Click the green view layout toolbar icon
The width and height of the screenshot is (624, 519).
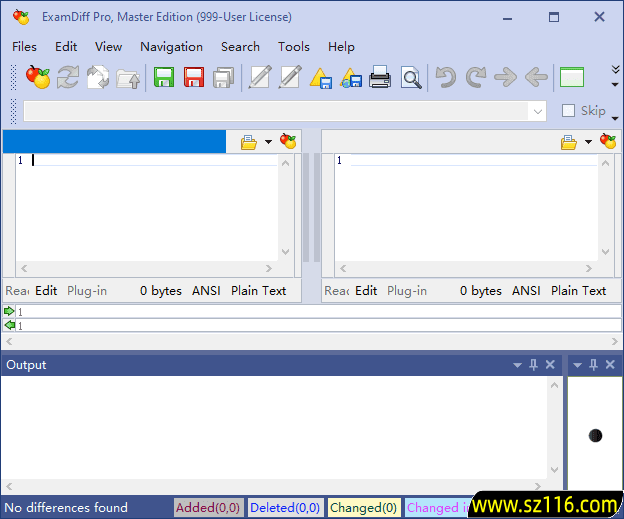click(x=572, y=77)
